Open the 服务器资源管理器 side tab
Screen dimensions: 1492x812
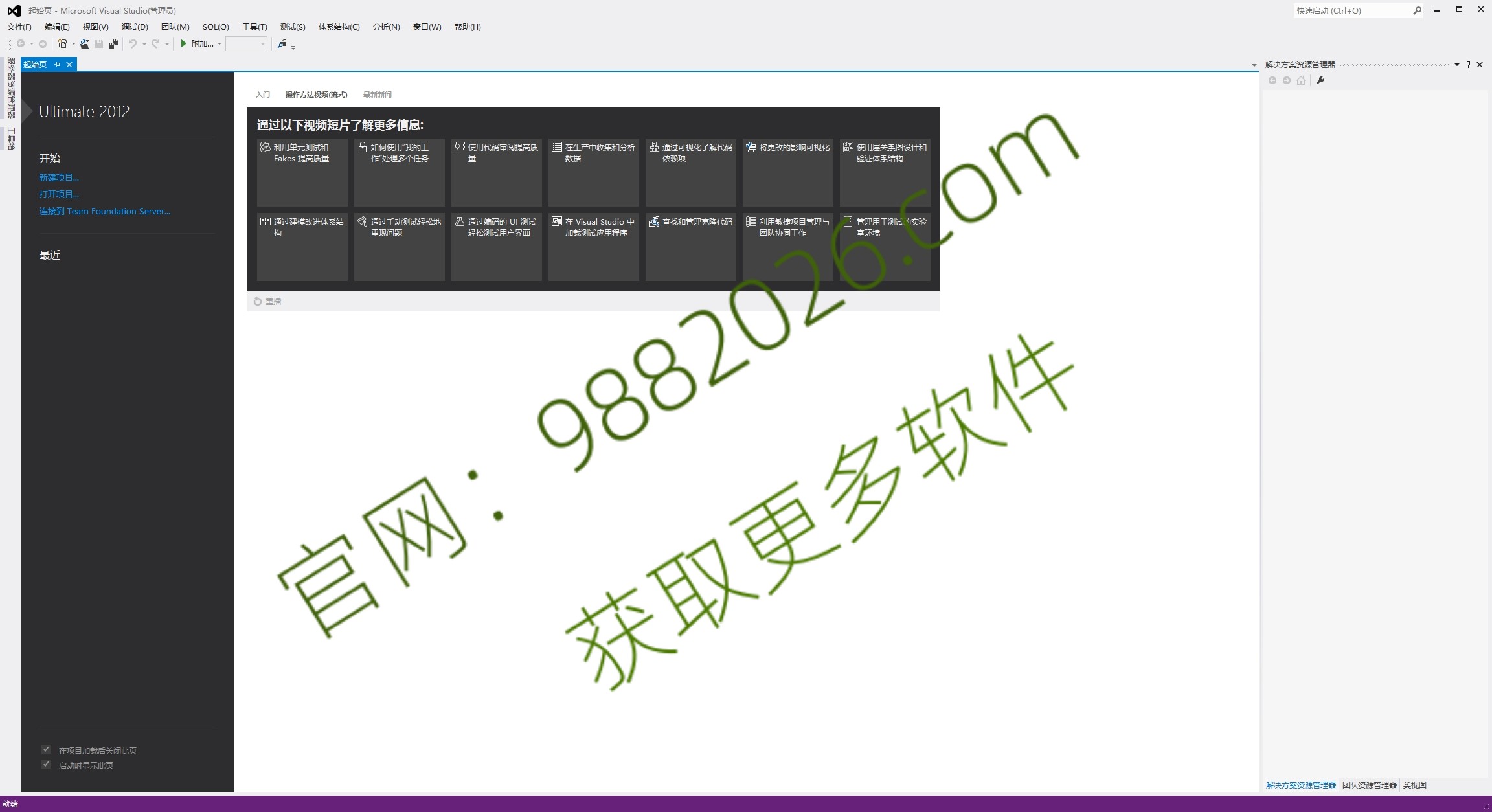tap(11, 88)
